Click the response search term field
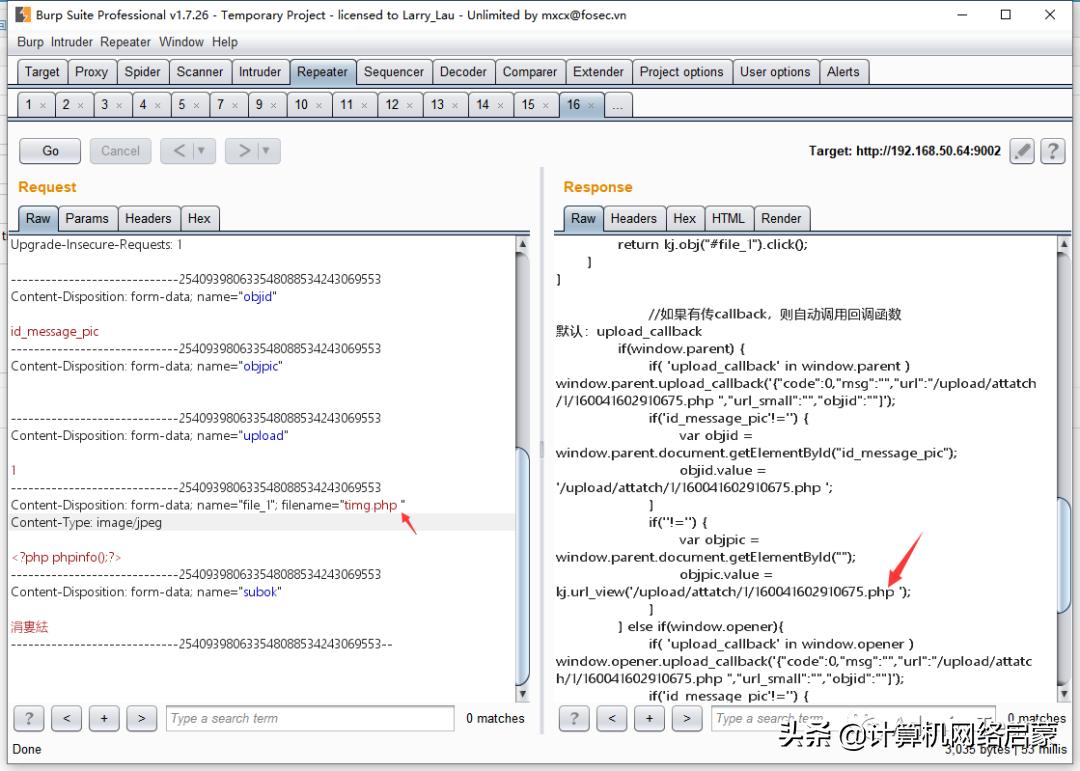The image size is (1080, 771). (853, 719)
